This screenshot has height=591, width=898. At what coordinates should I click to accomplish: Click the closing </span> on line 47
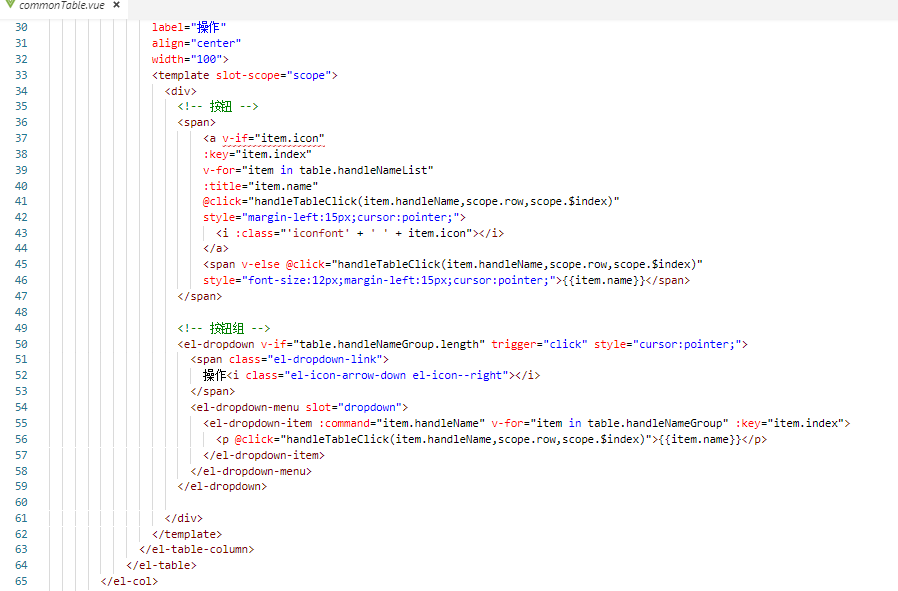point(200,297)
